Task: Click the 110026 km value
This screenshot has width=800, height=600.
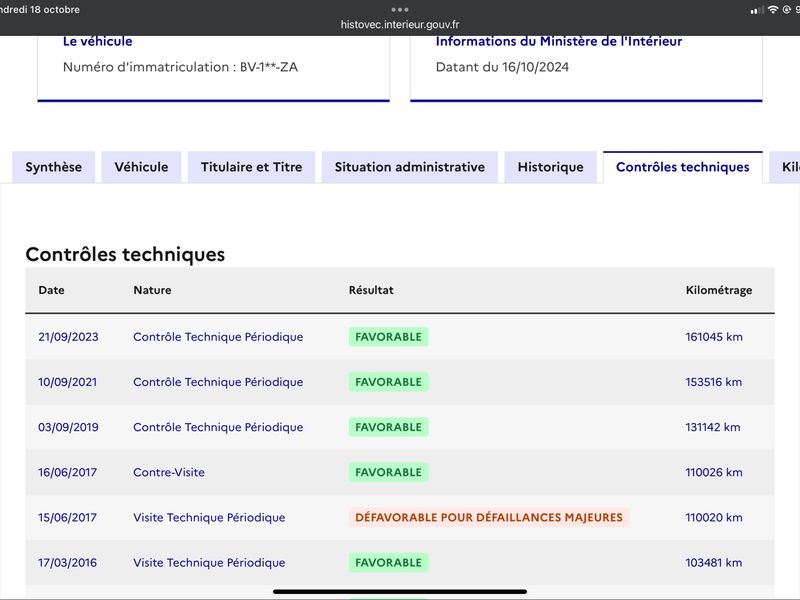Action: [713, 472]
